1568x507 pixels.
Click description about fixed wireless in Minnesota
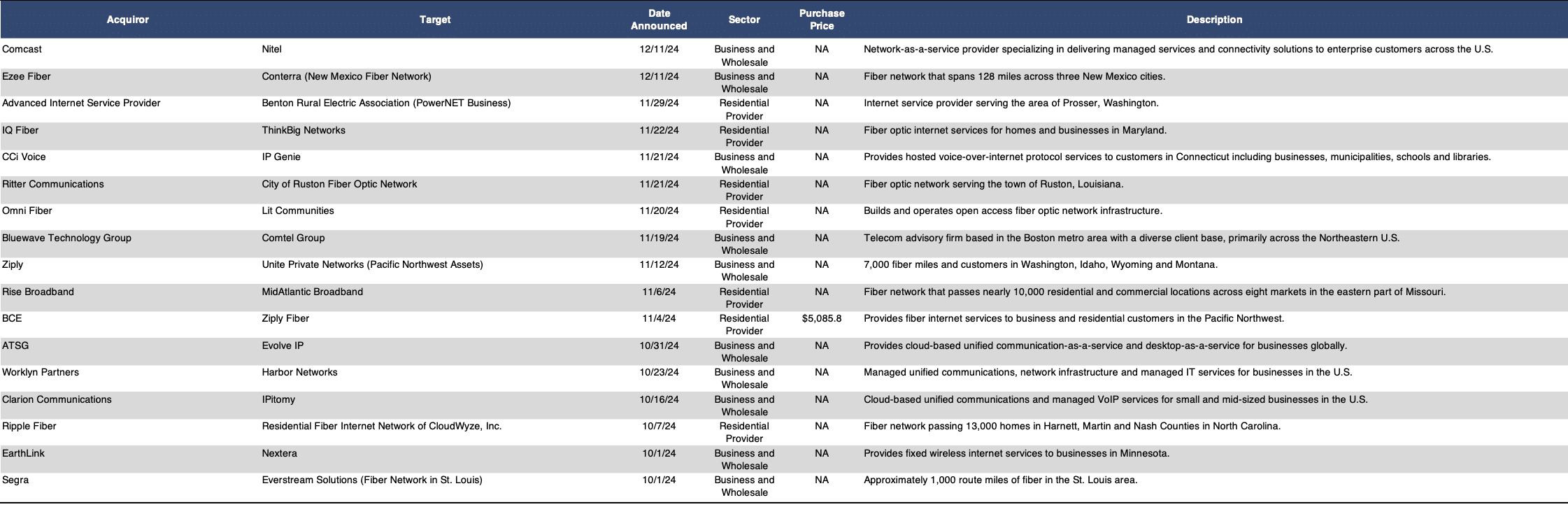point(1017,453)
